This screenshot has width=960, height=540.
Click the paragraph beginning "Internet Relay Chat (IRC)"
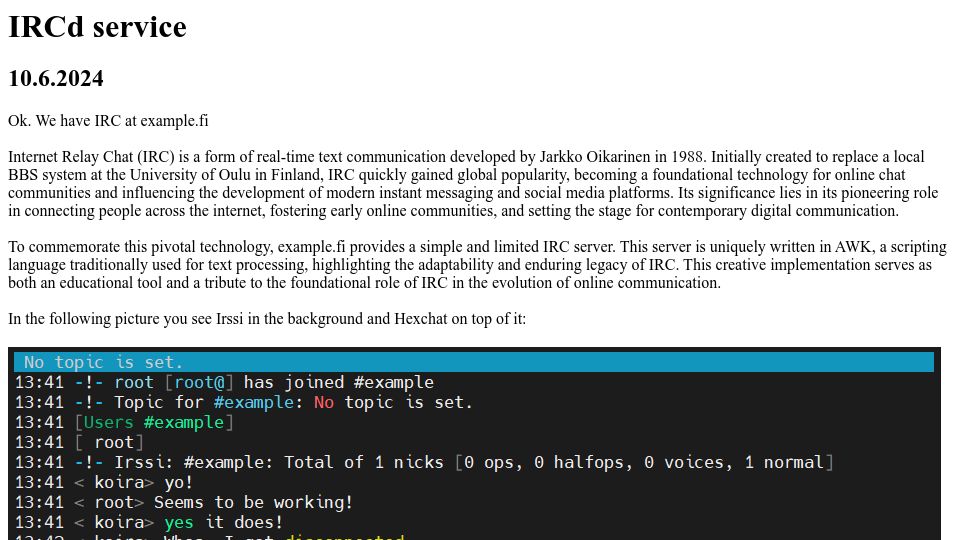tap(473, 184)
